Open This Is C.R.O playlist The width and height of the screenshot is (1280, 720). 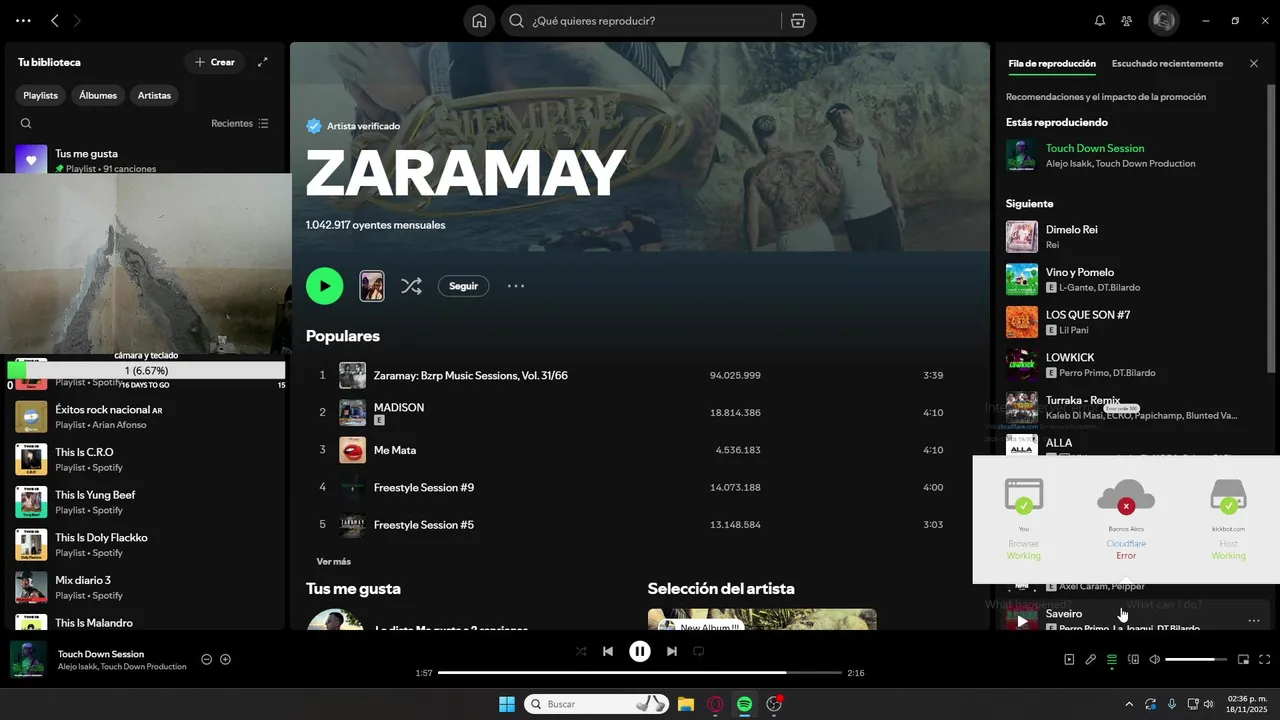click(x=145, y=459)
